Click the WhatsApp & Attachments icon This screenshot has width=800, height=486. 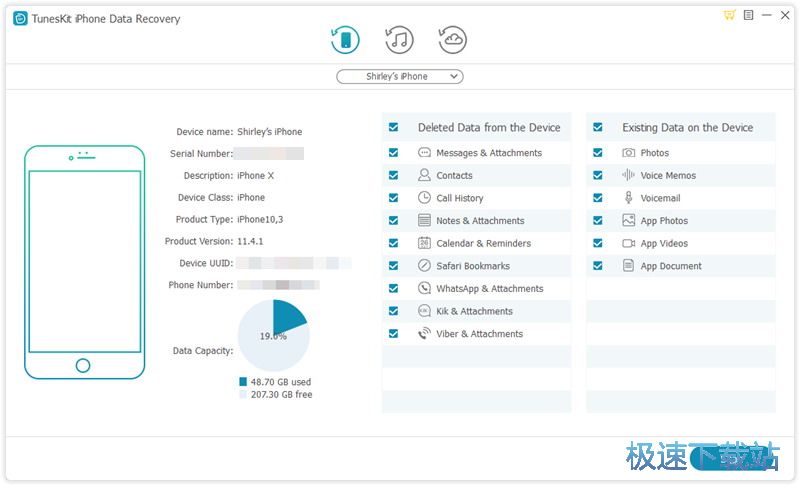coord(424,288)
